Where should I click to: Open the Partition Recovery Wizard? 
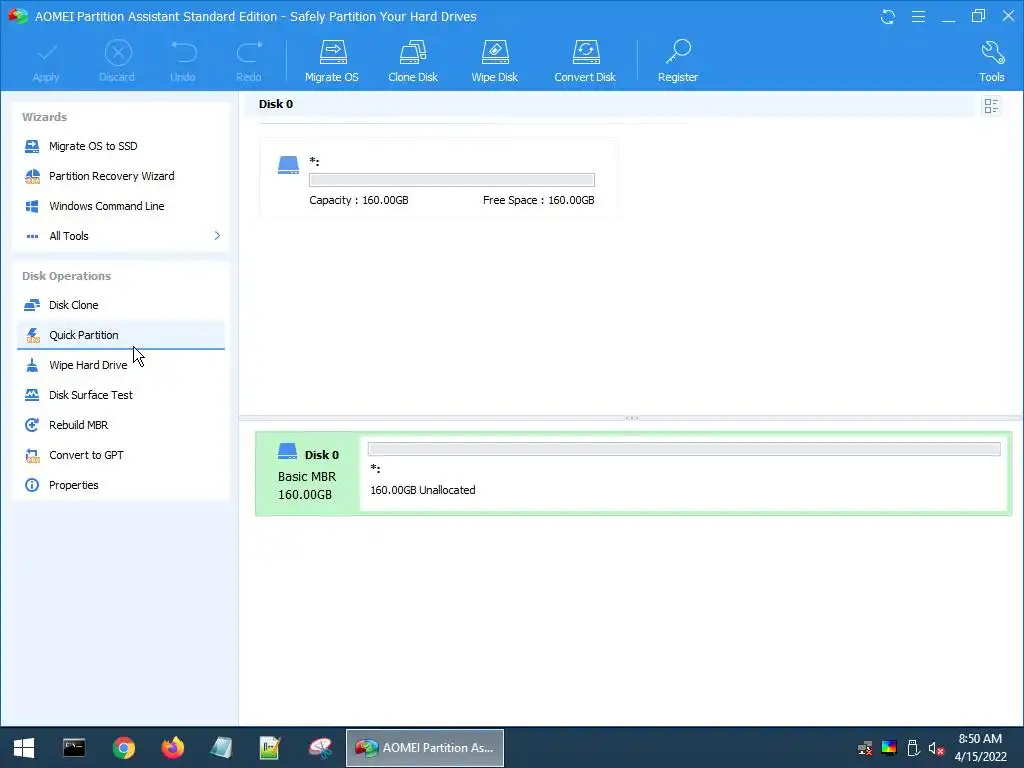click(x=121, y=176)
